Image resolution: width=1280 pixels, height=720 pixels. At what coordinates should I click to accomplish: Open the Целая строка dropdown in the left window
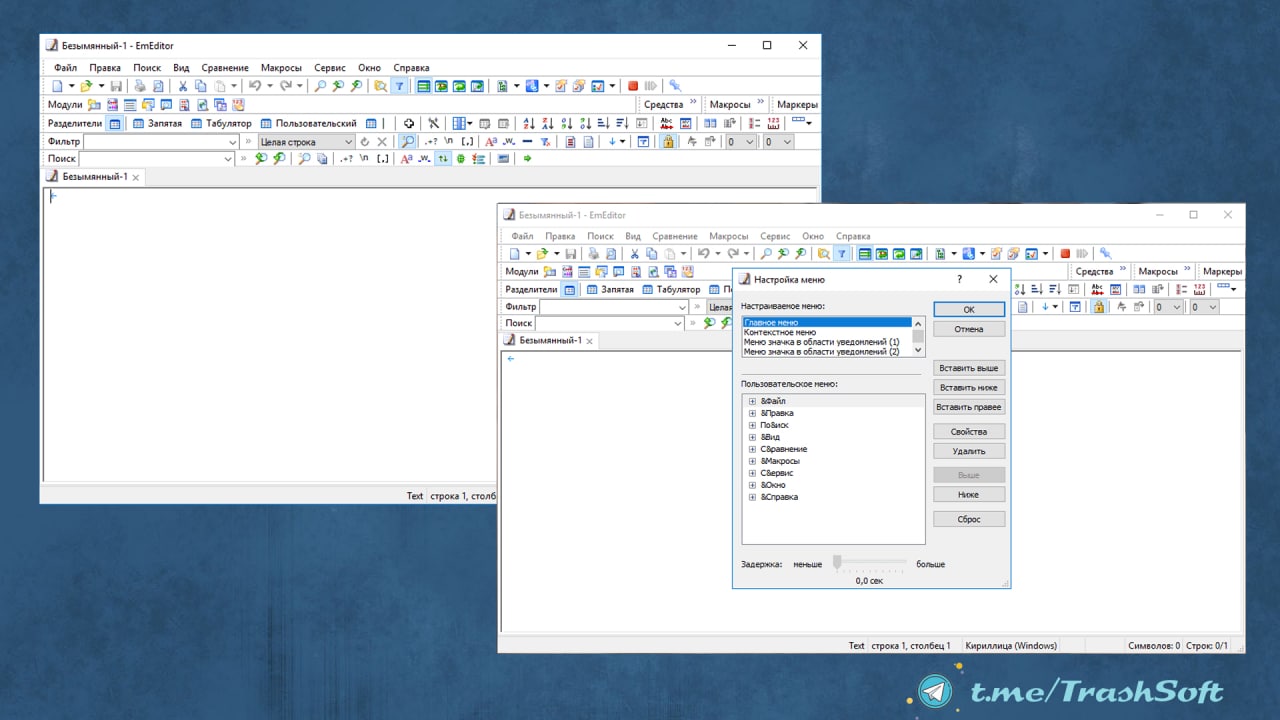pos(348,142)
